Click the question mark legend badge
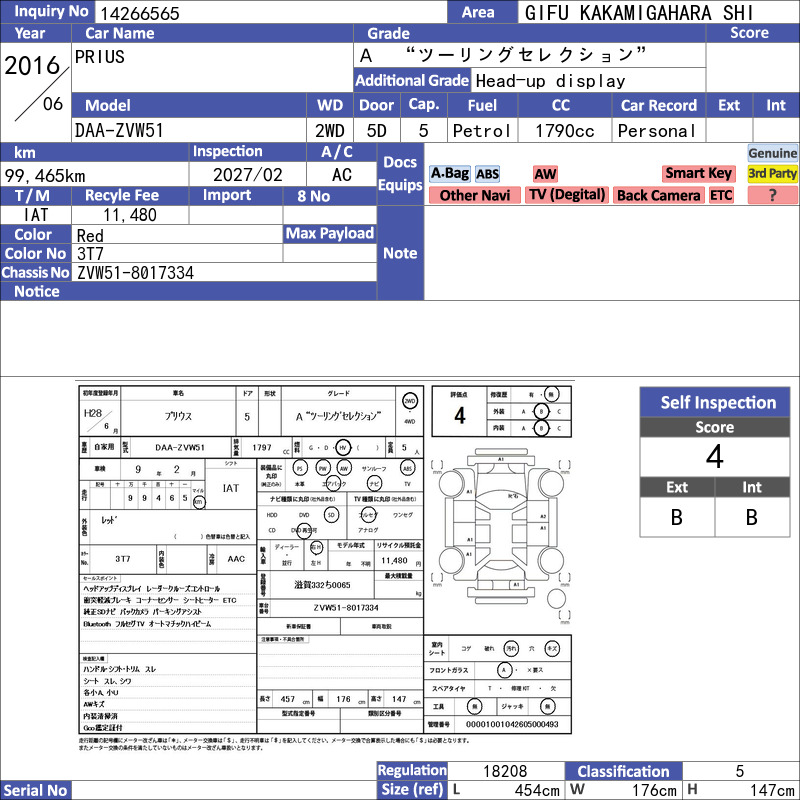The height and width of the screenshot is (800, 800). click(772, 195)
